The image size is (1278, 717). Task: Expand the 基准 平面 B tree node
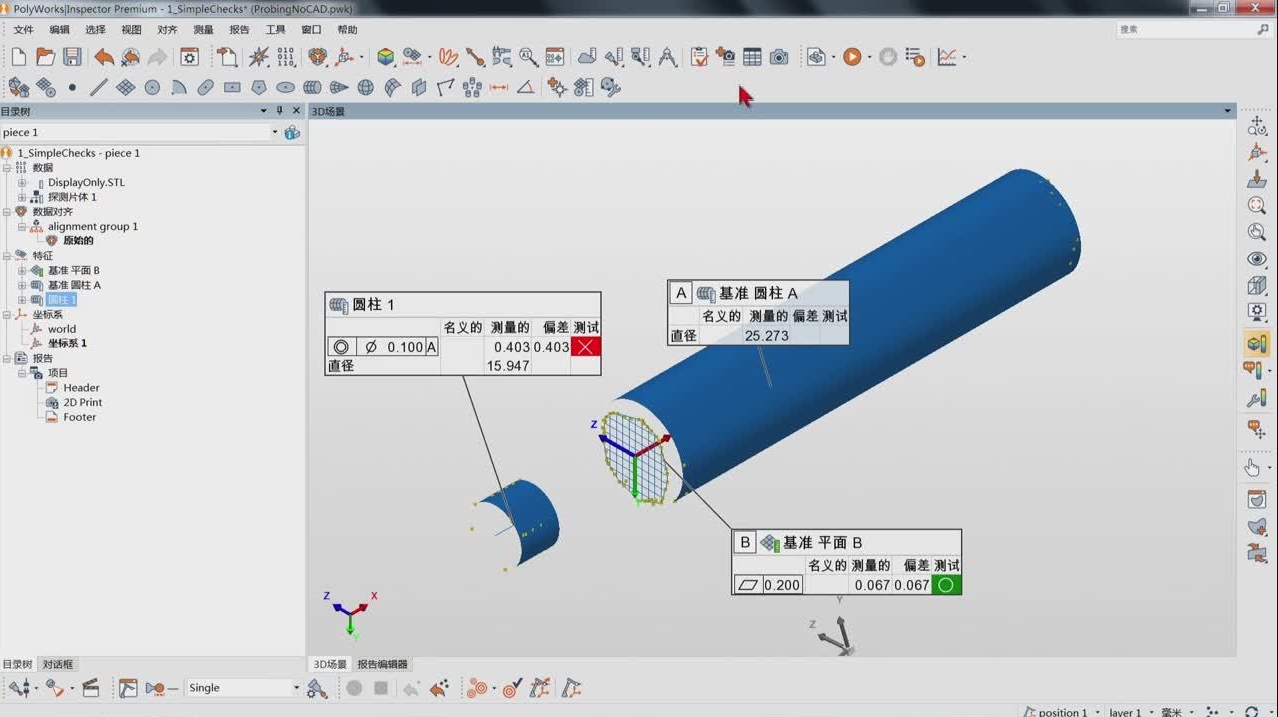[x=22, y=271]
